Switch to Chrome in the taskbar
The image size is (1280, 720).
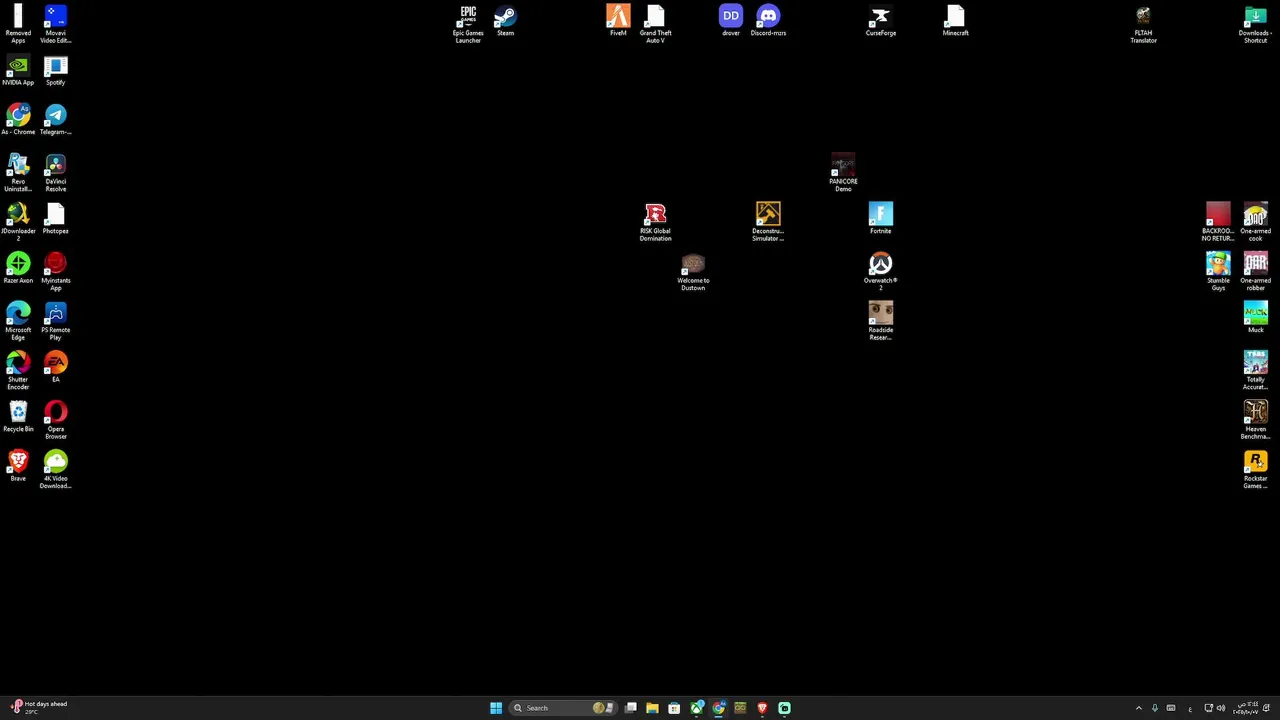coord(719,708)
